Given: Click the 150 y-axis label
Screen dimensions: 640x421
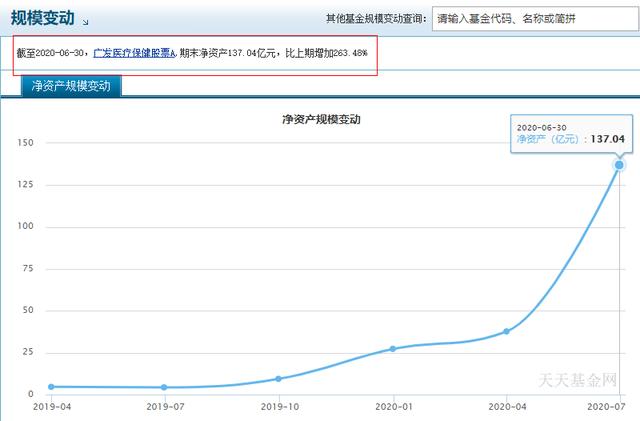Looking at the screenshot, I should 25,143.
